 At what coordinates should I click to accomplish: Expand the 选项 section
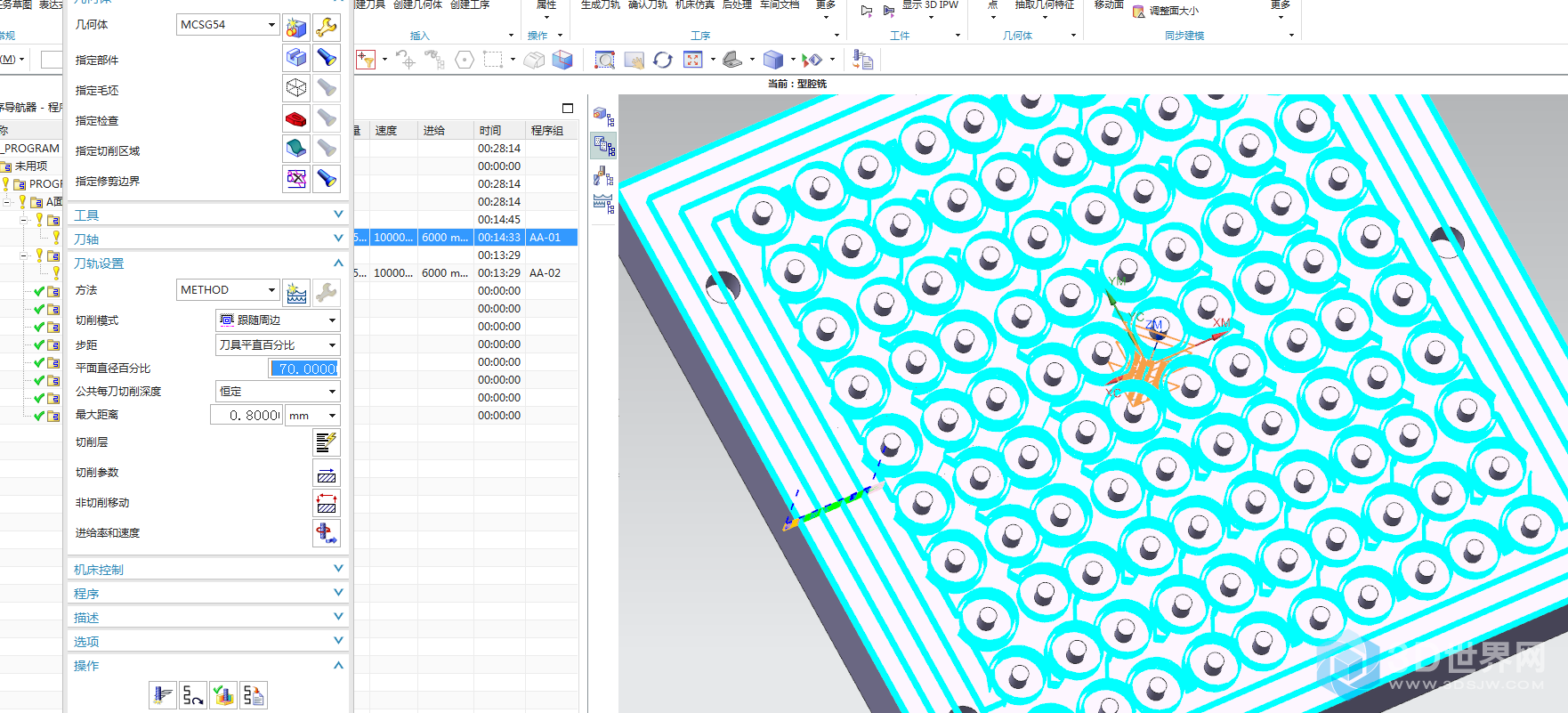(338, 640)
